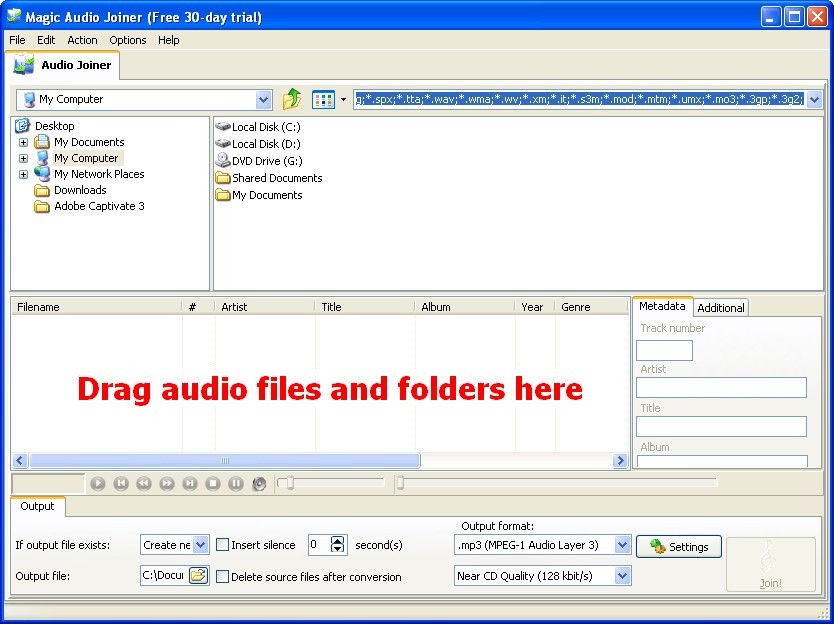Sort the list by Artist column

click(264, 307)
